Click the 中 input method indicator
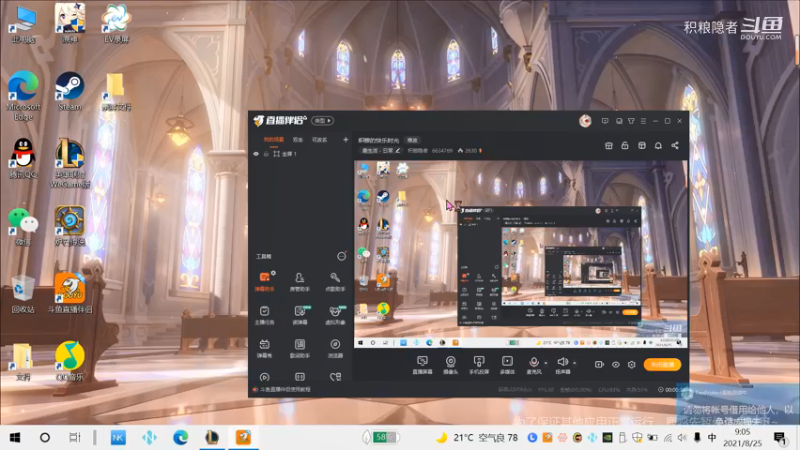Screen dimensions: 800x450 [711, 438]
